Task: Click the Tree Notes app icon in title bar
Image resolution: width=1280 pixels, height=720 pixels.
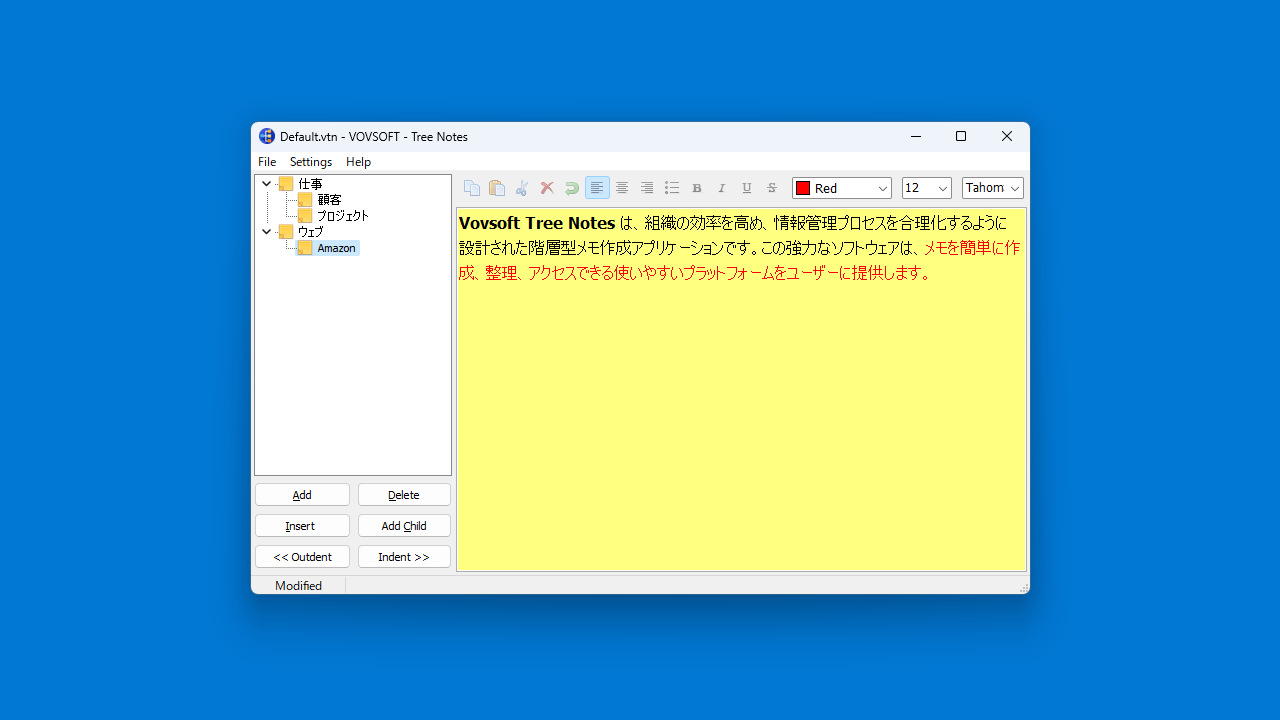Action: tap(267, 136)
